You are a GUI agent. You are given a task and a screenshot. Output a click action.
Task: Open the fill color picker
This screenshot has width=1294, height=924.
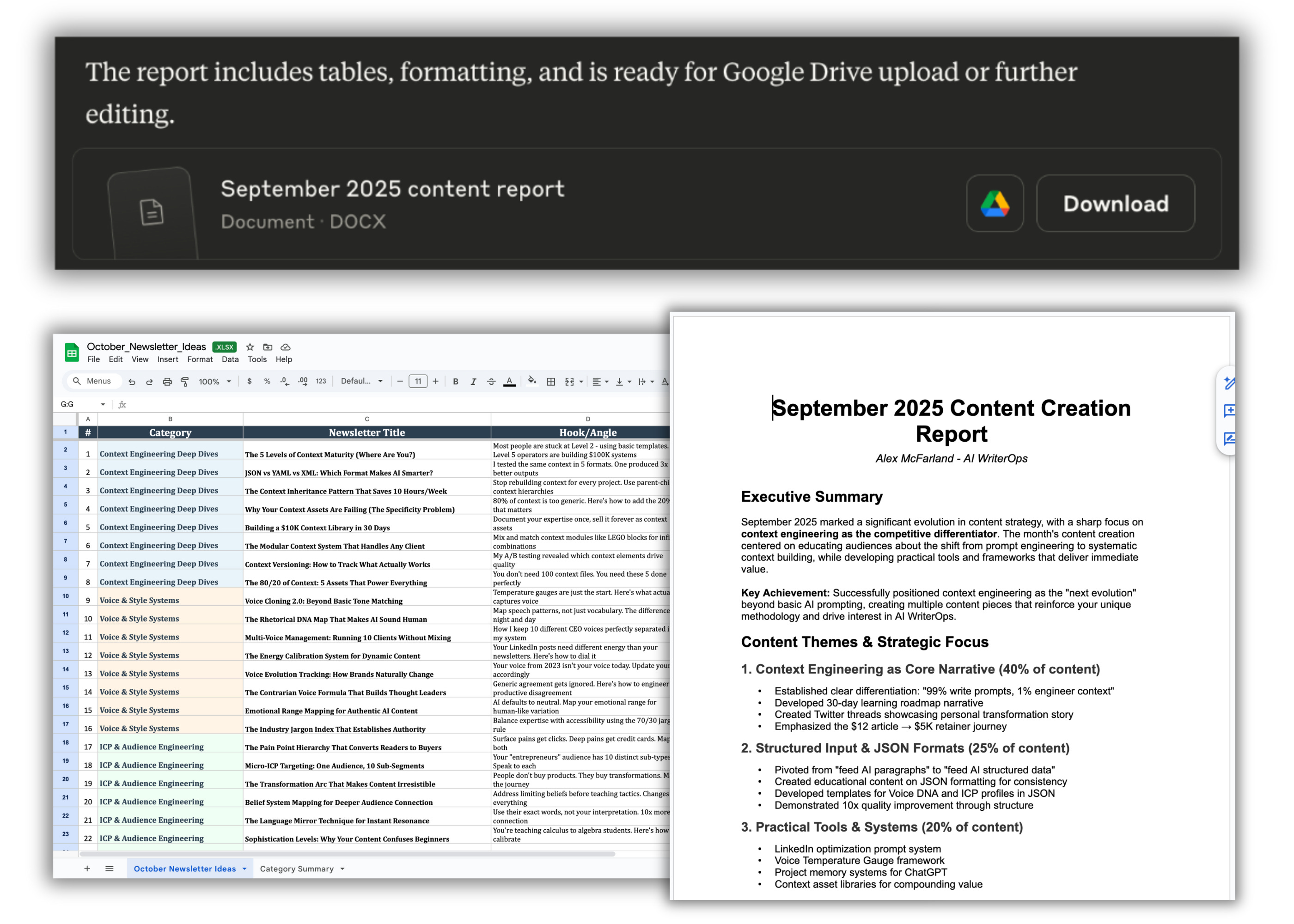(x=531, y=382)
